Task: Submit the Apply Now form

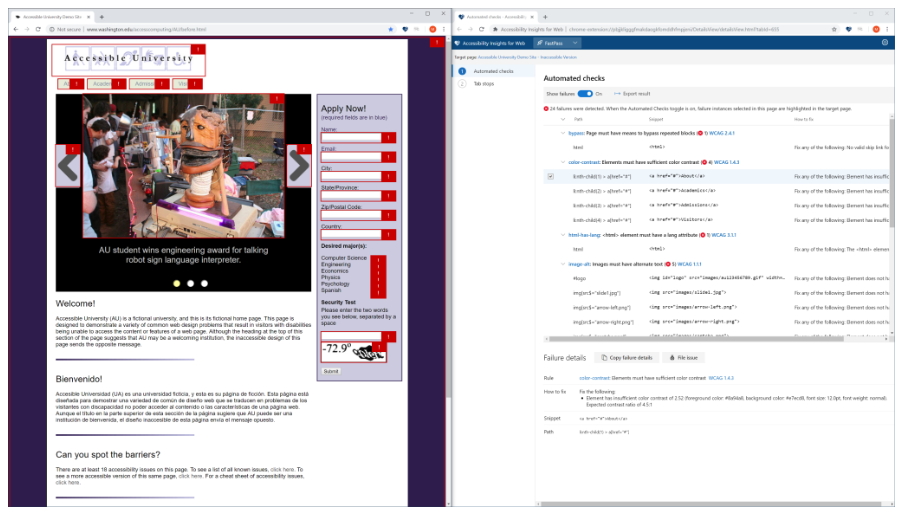Action: pyautogui.click(x=331, y=371)
